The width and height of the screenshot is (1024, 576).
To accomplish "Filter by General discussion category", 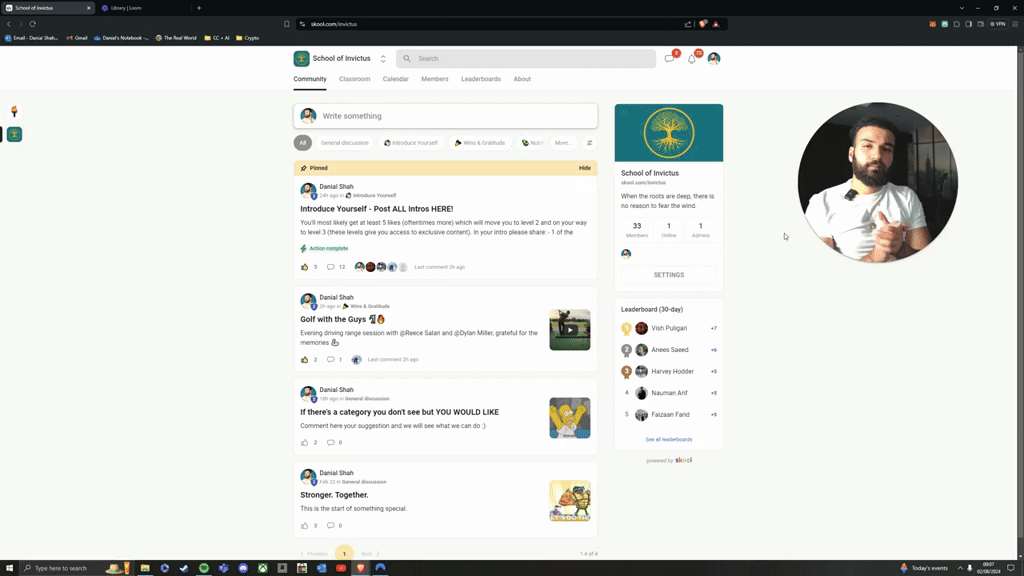I will click(344, 143).
